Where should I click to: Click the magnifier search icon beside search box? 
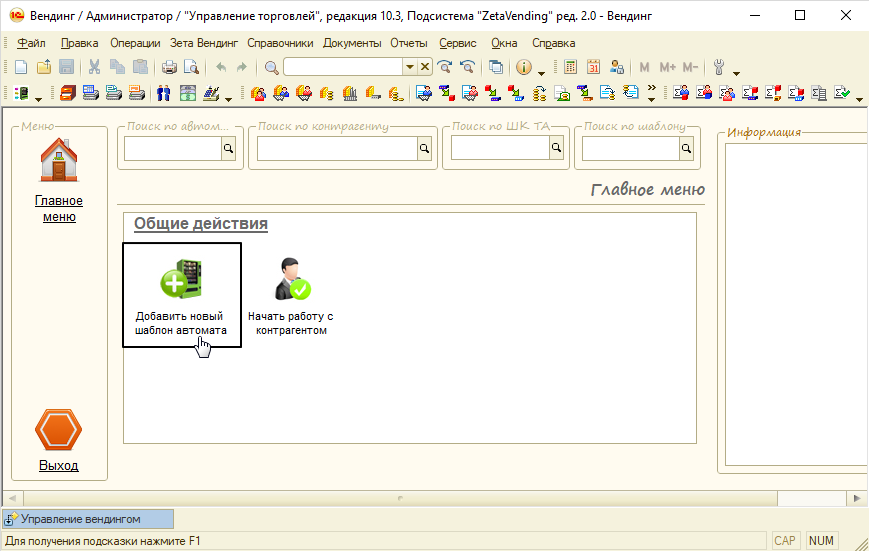[x=272, y=67]
